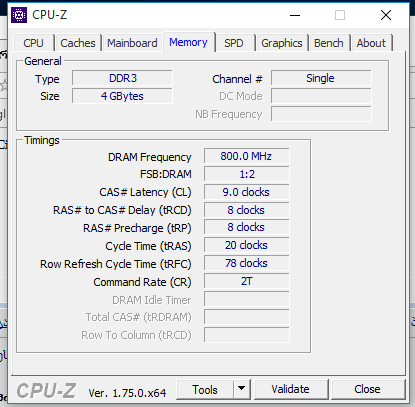Click the CAS# Latency value box

[246, 192]
